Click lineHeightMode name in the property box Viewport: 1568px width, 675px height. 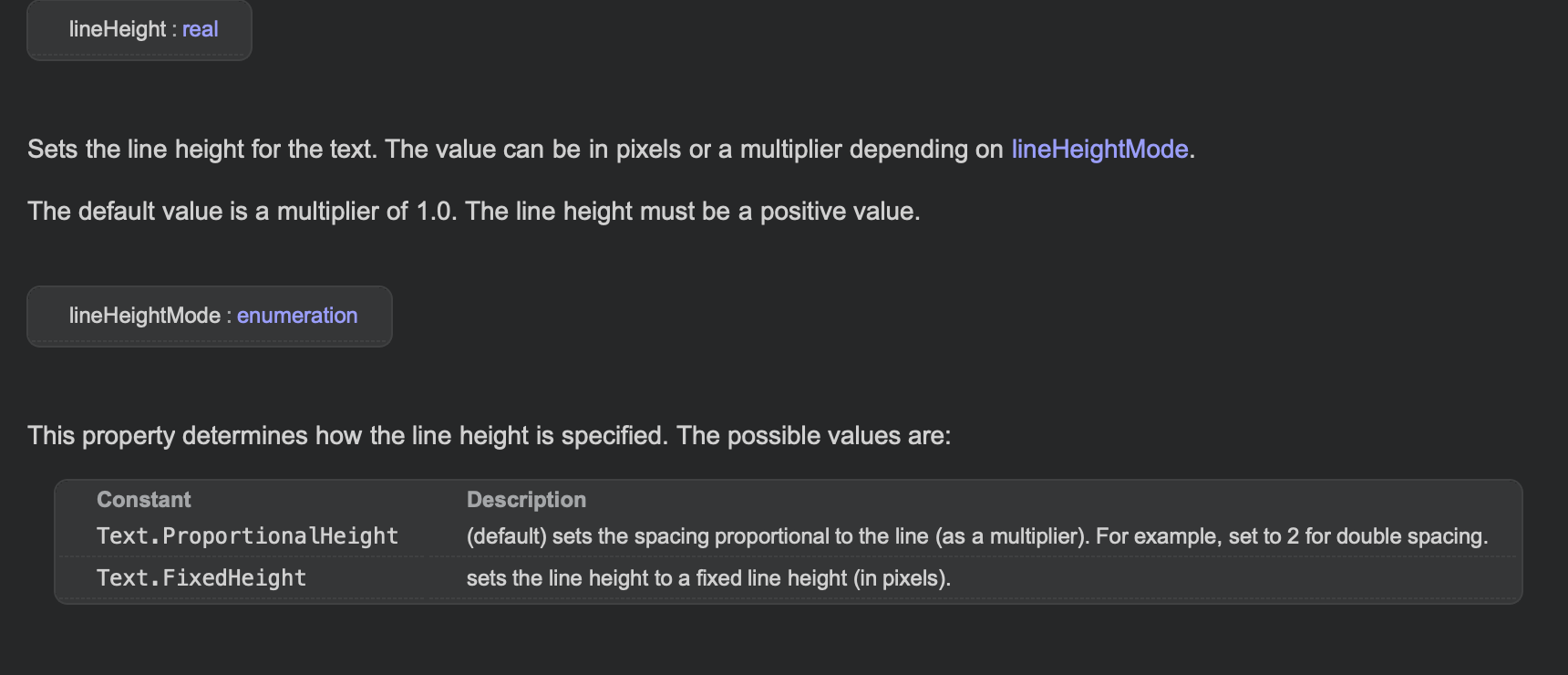point(145,316)
